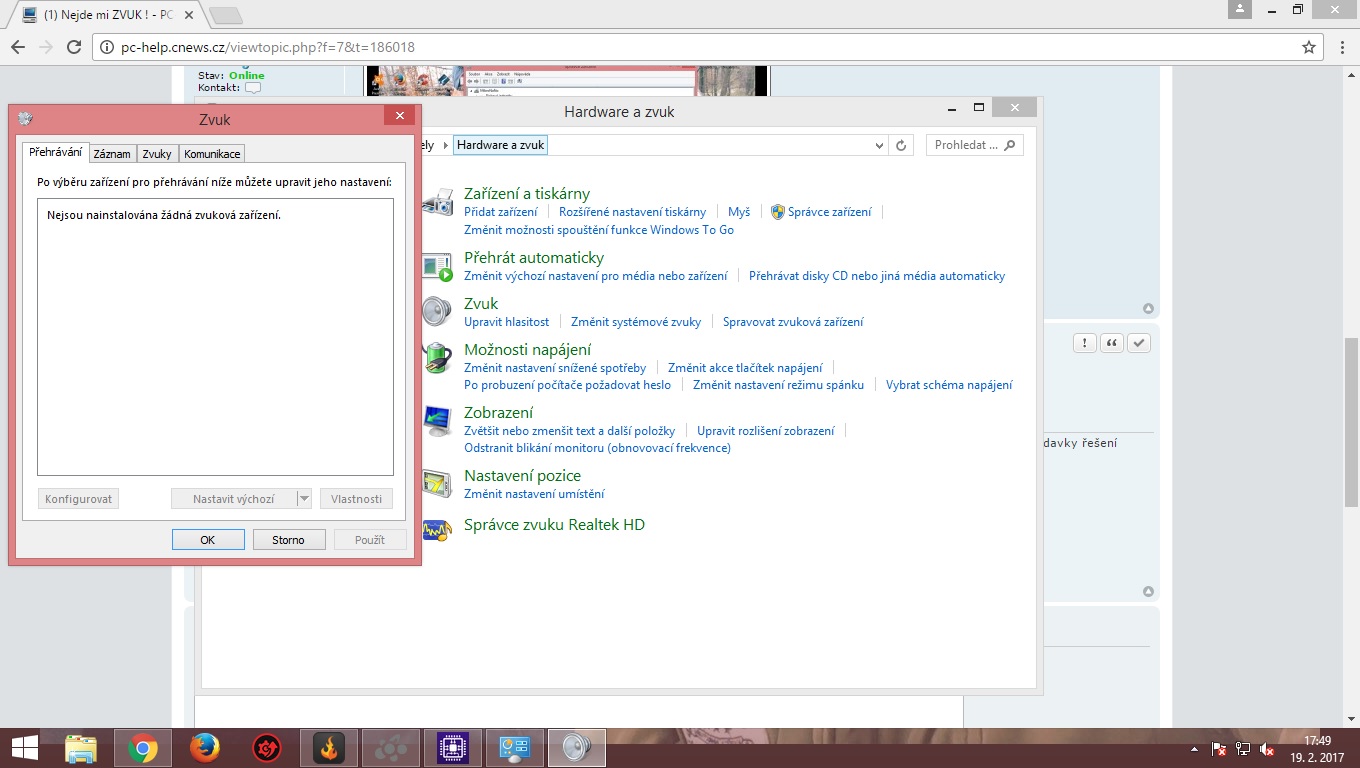
Task: Switch to the Zvuky tab
Action: click(157, 154)
